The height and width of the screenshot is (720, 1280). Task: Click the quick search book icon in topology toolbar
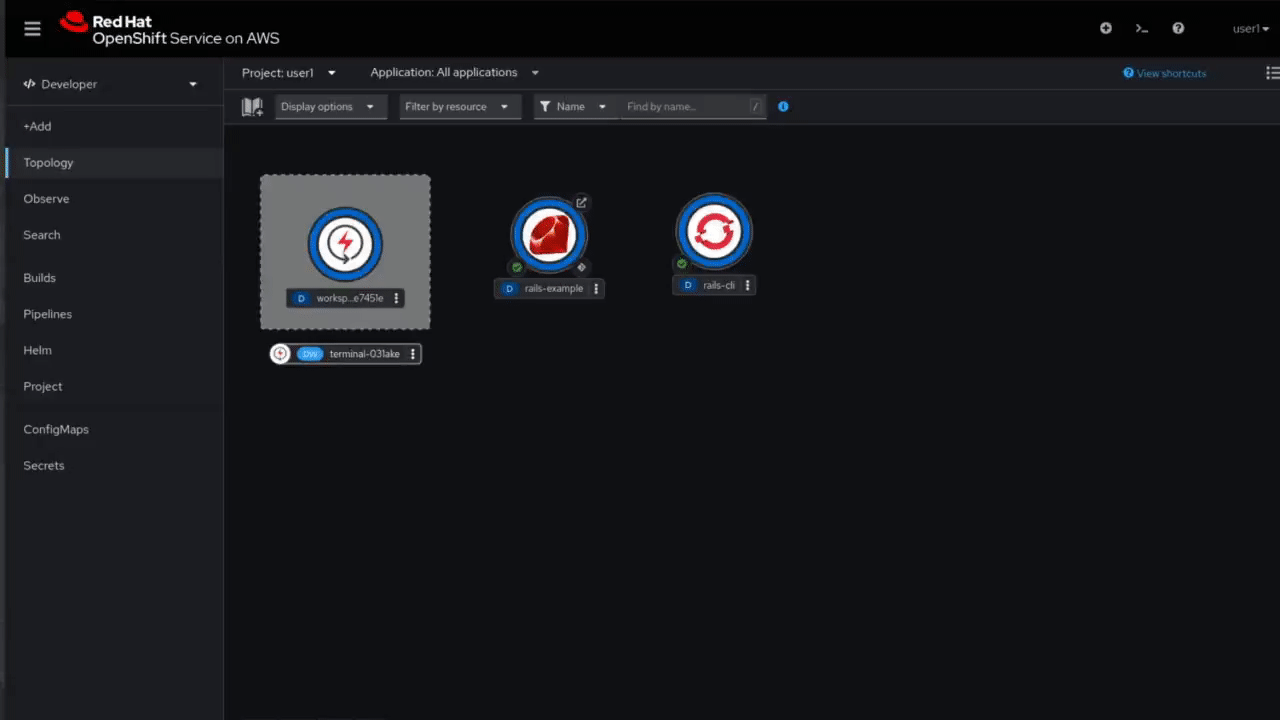point(251,106)
